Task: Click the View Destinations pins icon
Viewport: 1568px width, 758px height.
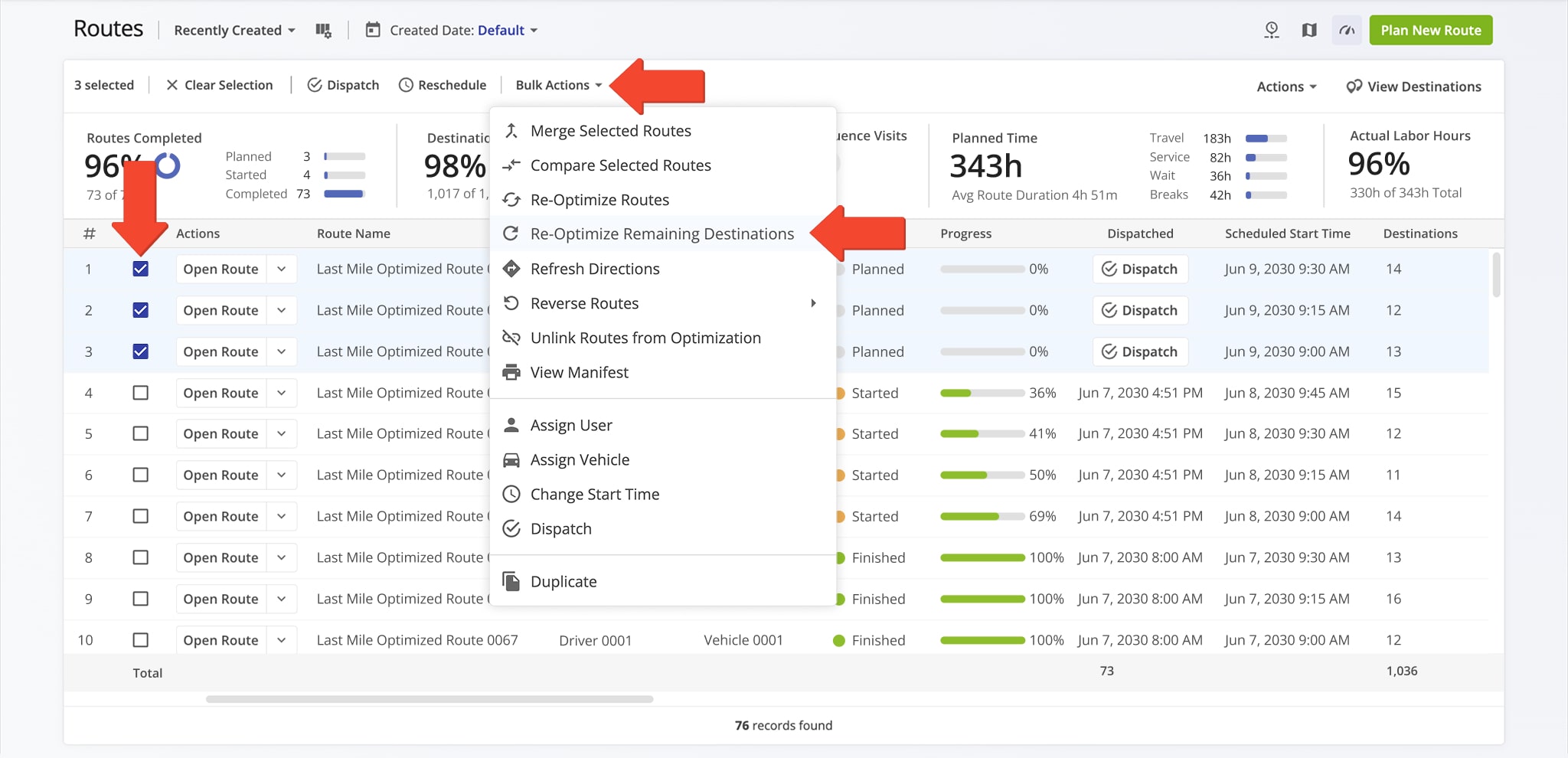Action: coord(1354,87)
